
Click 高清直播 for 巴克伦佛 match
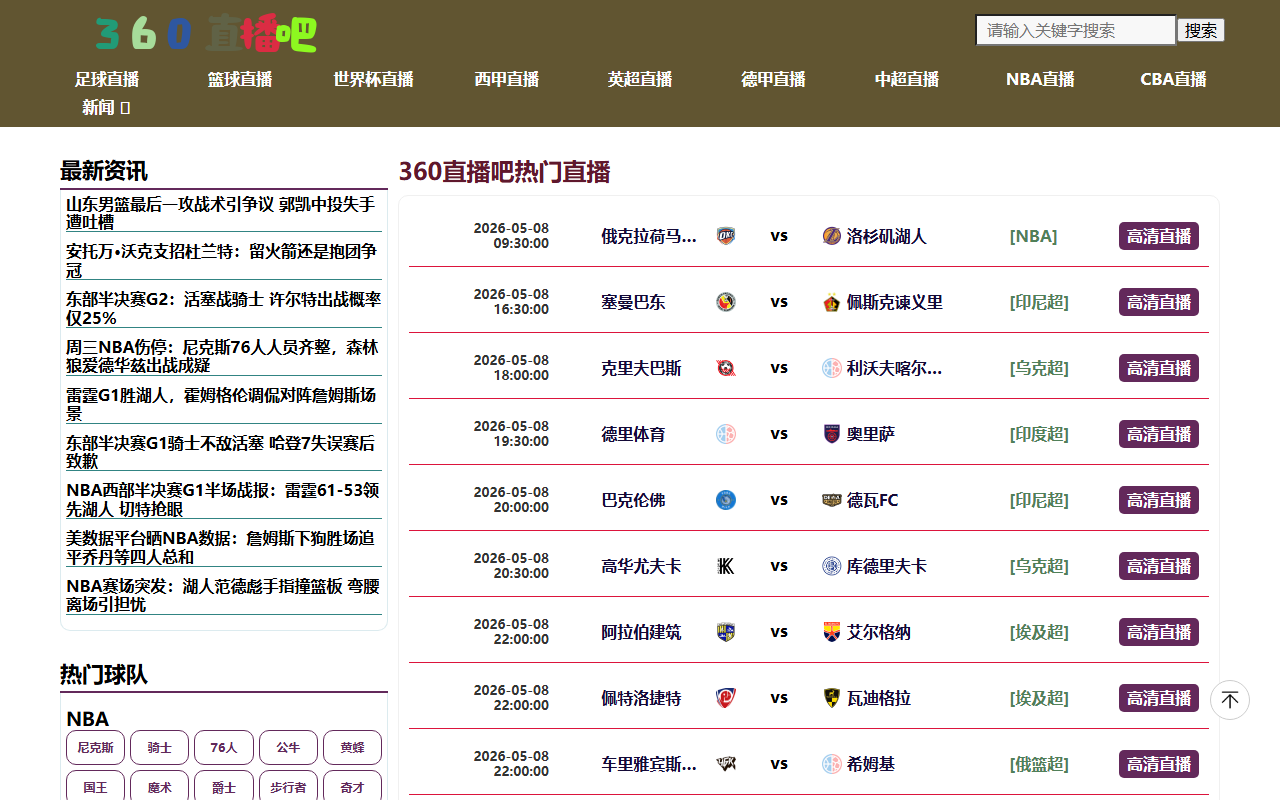[x=1159, y=500]
